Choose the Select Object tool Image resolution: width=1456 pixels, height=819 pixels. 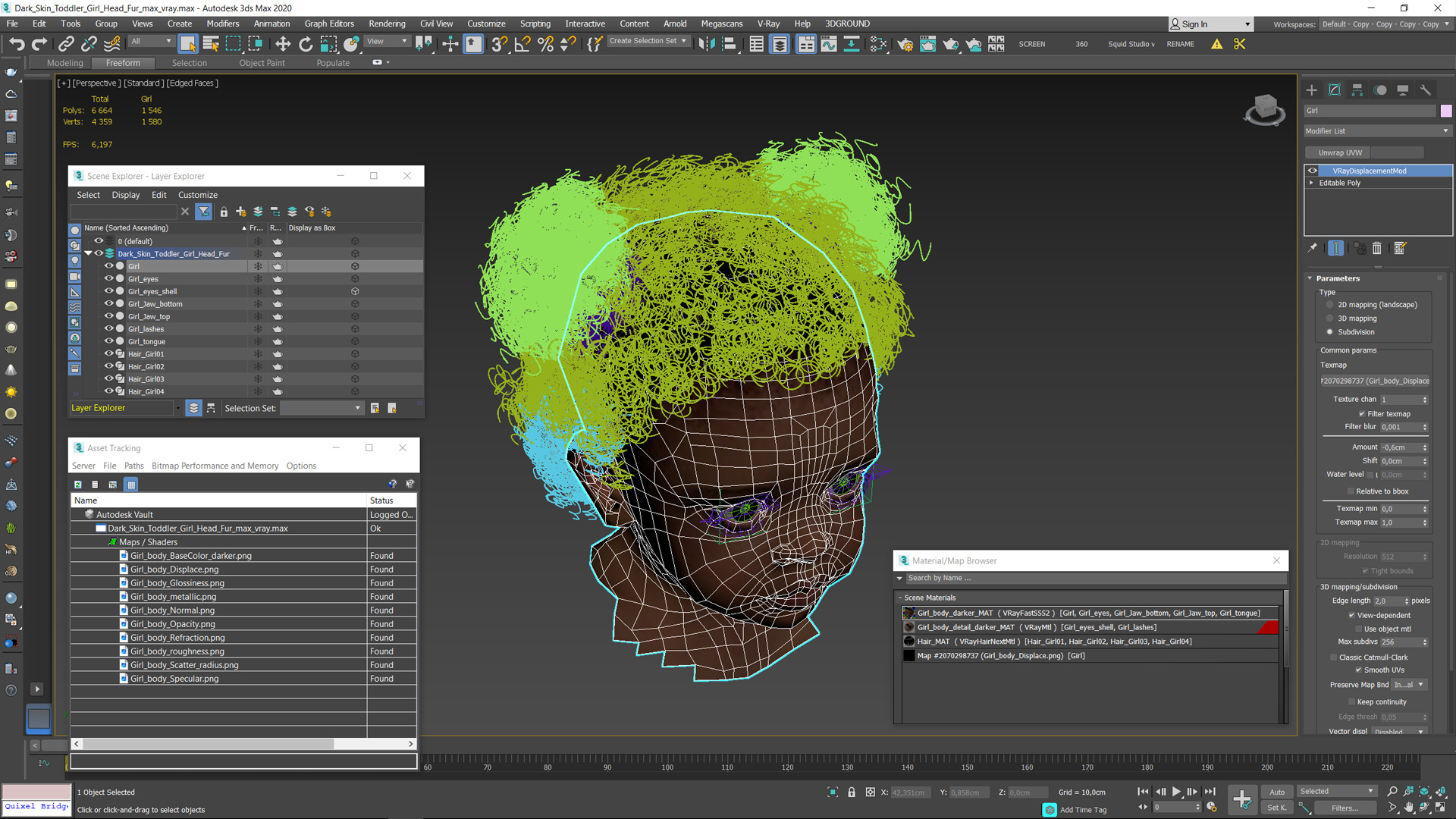(188, 44)
